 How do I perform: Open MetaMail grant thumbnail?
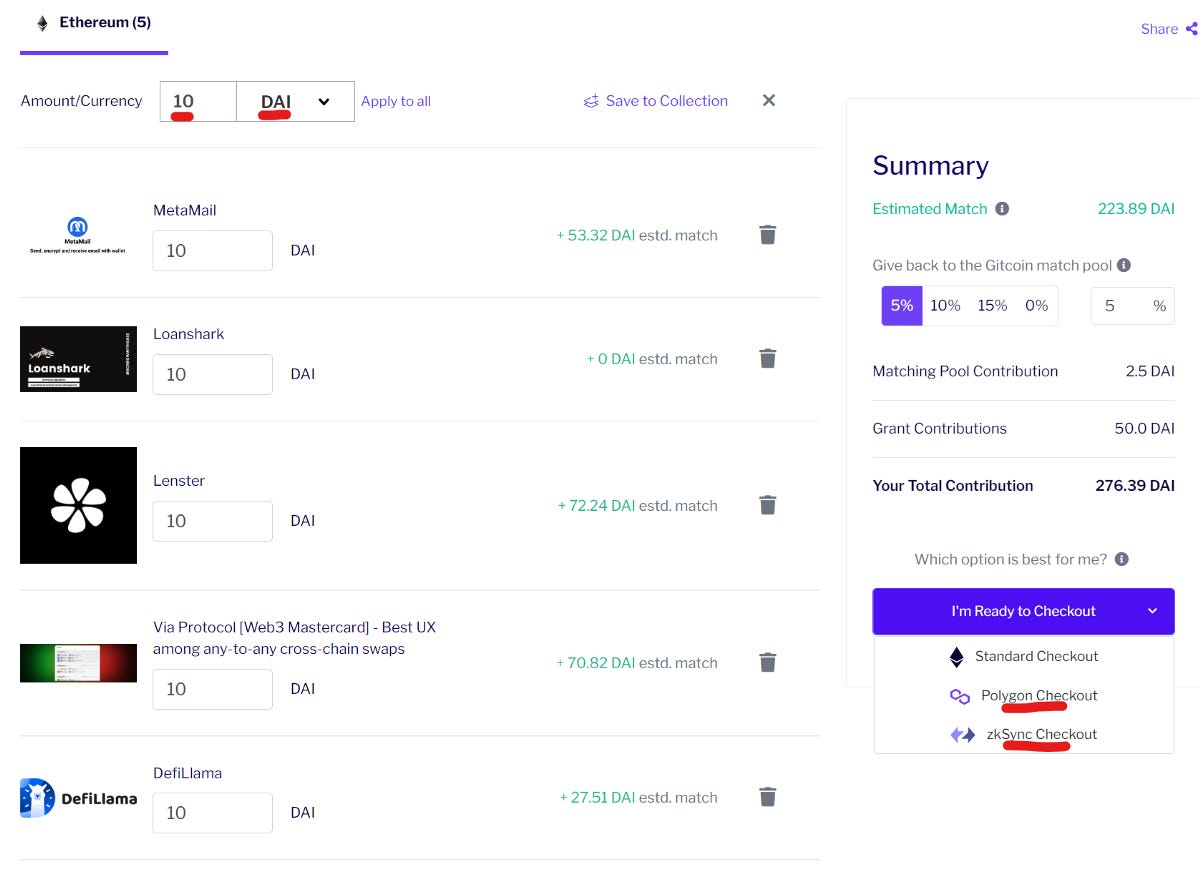[78, 235]
